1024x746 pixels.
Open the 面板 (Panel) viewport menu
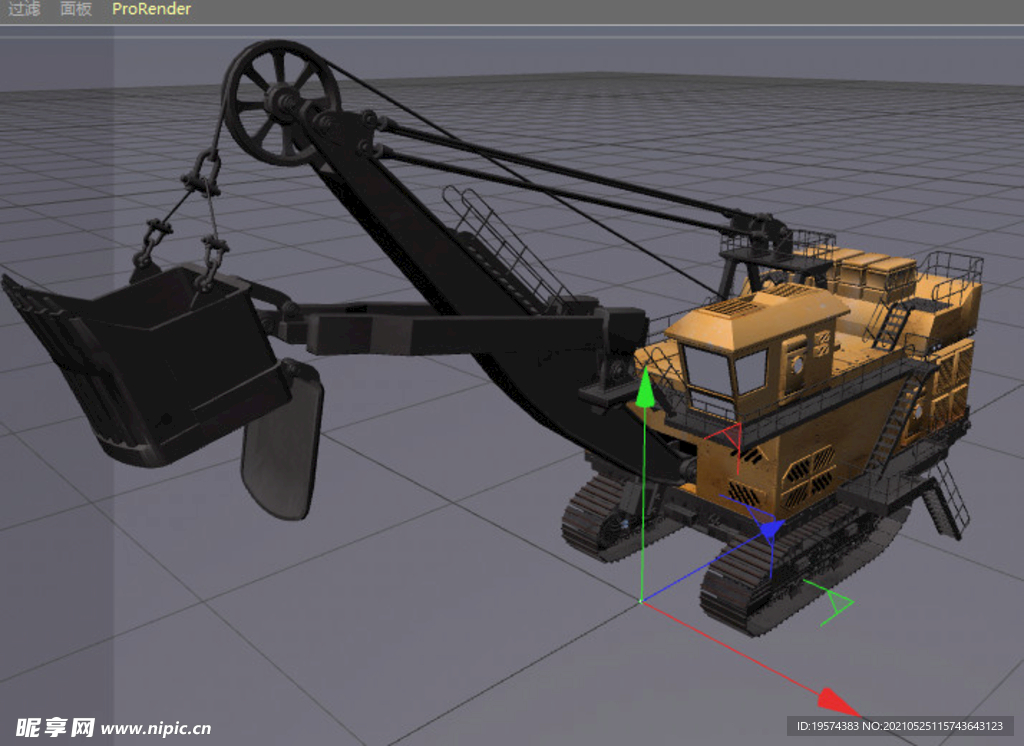tap(75, 9)
